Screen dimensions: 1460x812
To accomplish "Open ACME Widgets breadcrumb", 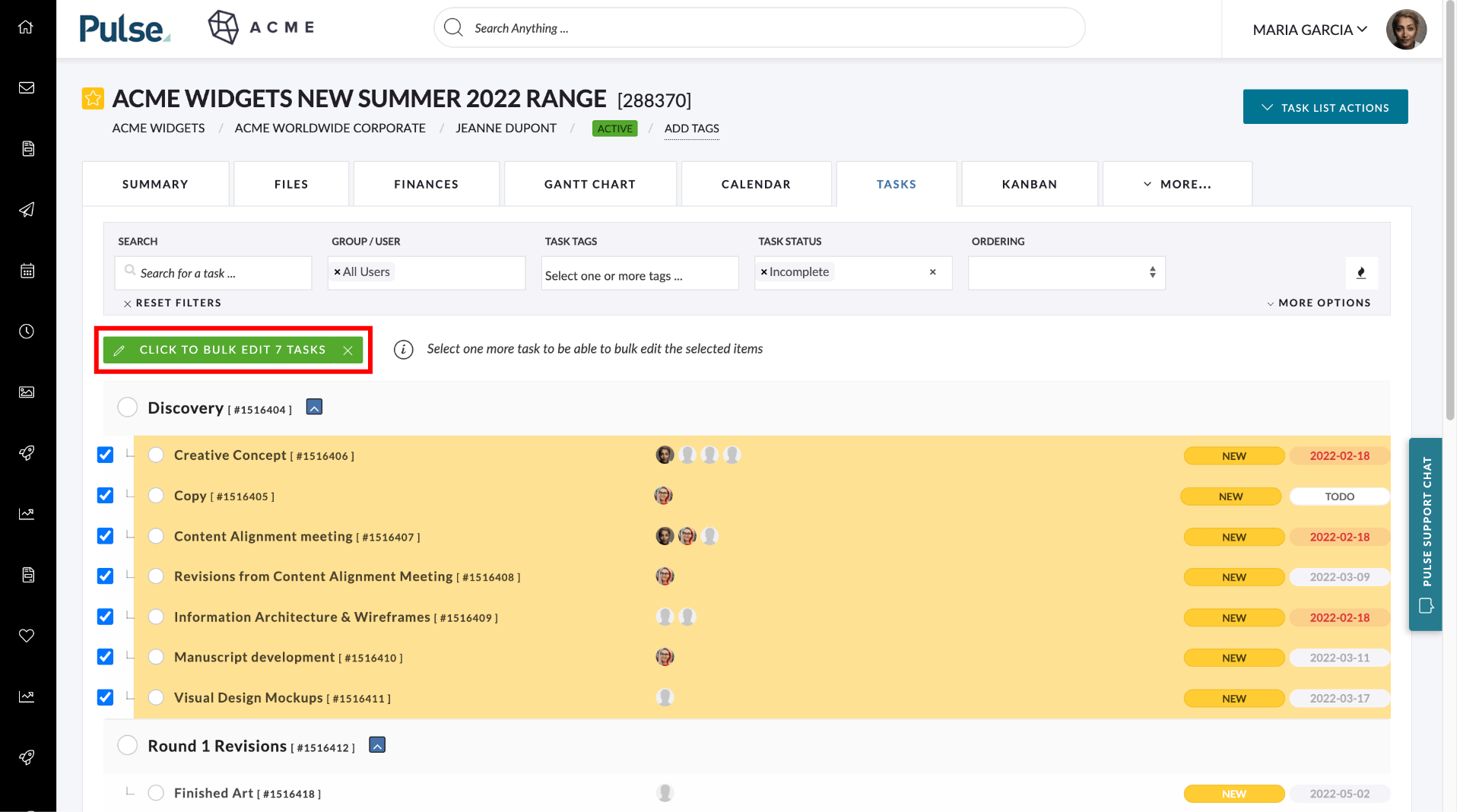I will 158,128.
